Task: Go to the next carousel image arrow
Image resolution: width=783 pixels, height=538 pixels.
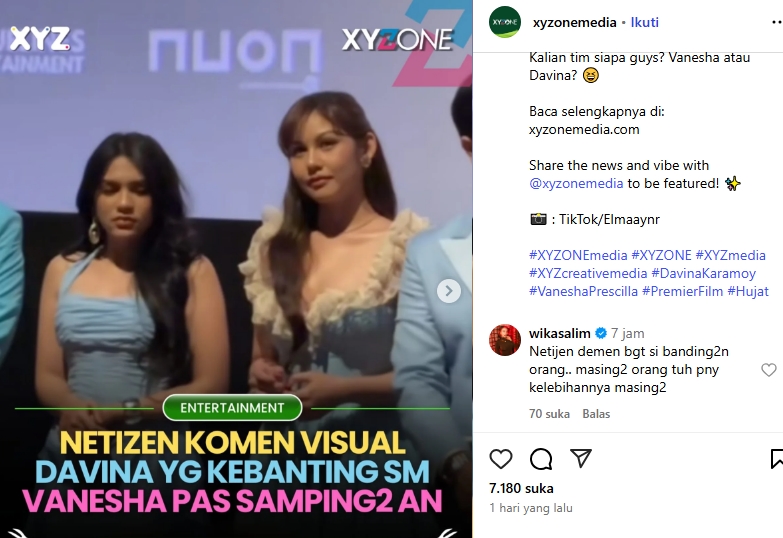Action: coord(448,290)
